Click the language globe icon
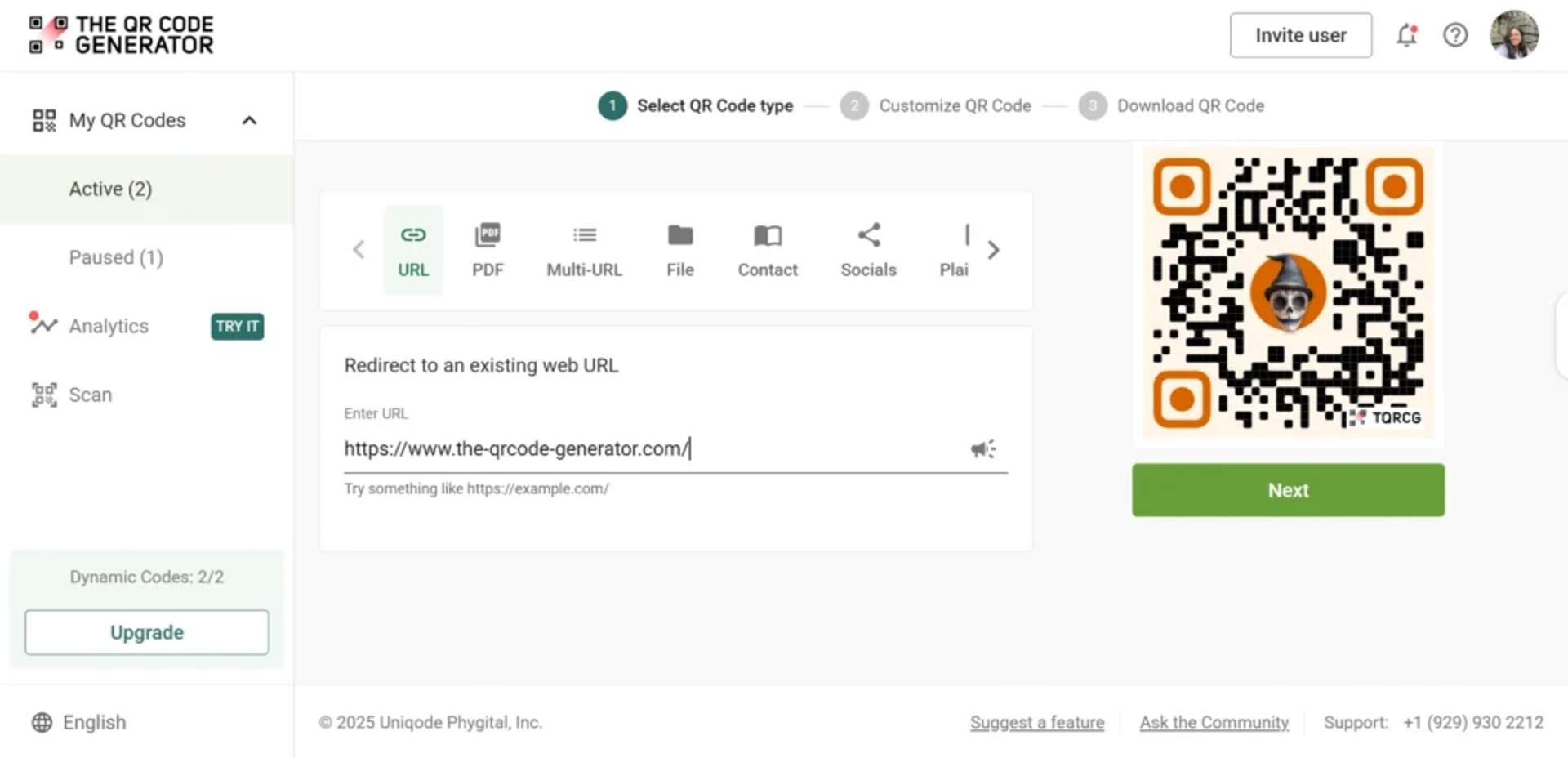Image resolution: width=1568 pixels, height=758 pixels. coord(42,723)
